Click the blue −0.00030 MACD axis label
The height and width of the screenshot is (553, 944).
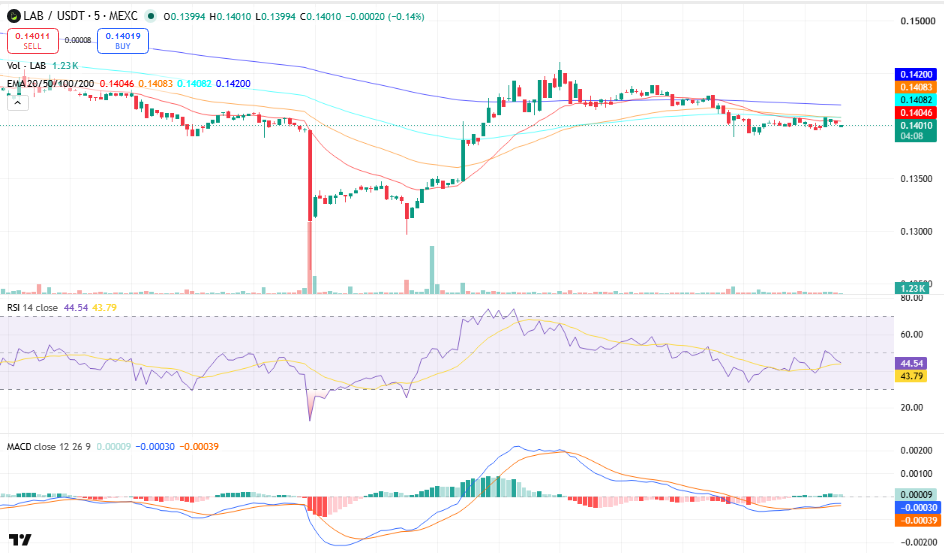916,507
